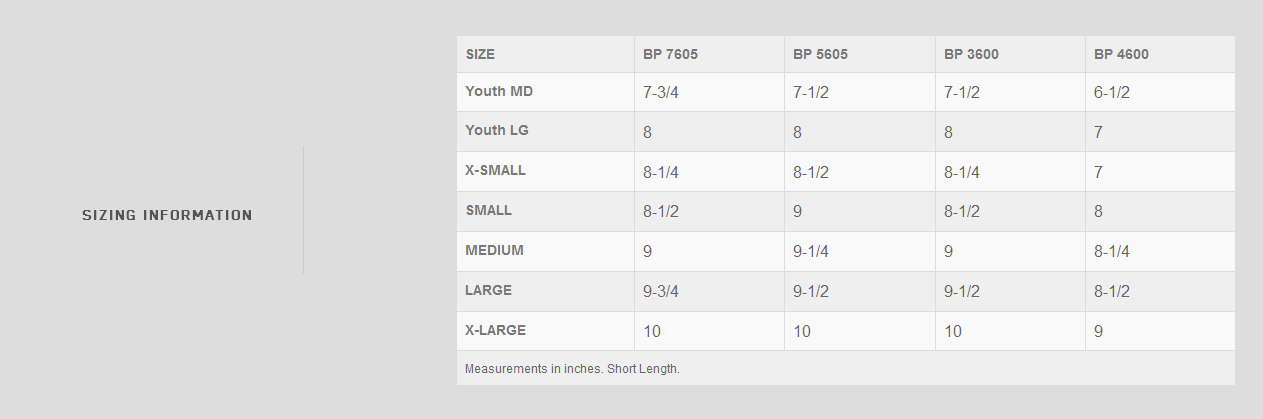Click the X-SMALL row label
Image resolution: width=1263 pixels, height=419 pixels.
tap(495, 170)
